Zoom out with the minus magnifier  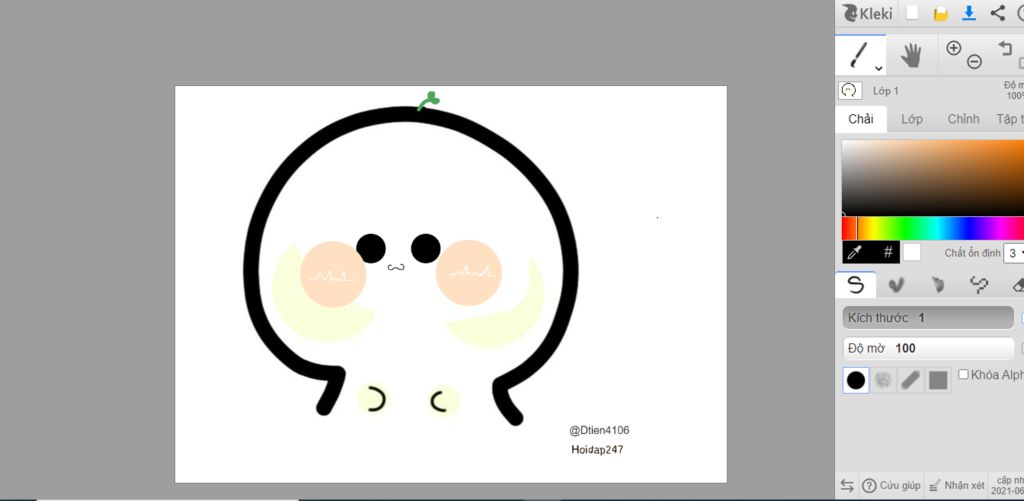pyautogui.click(x=974, y=62)
